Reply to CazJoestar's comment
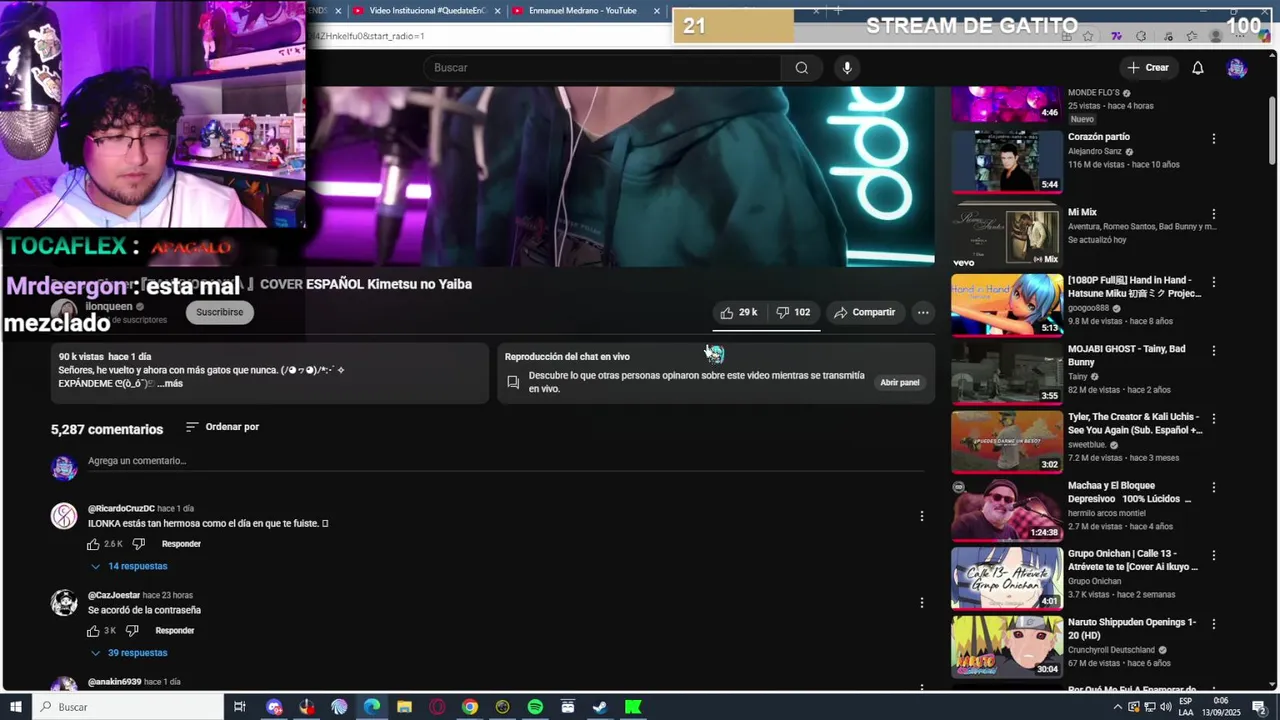This screenshot has height=720, width=1280. tap(175, 631)
